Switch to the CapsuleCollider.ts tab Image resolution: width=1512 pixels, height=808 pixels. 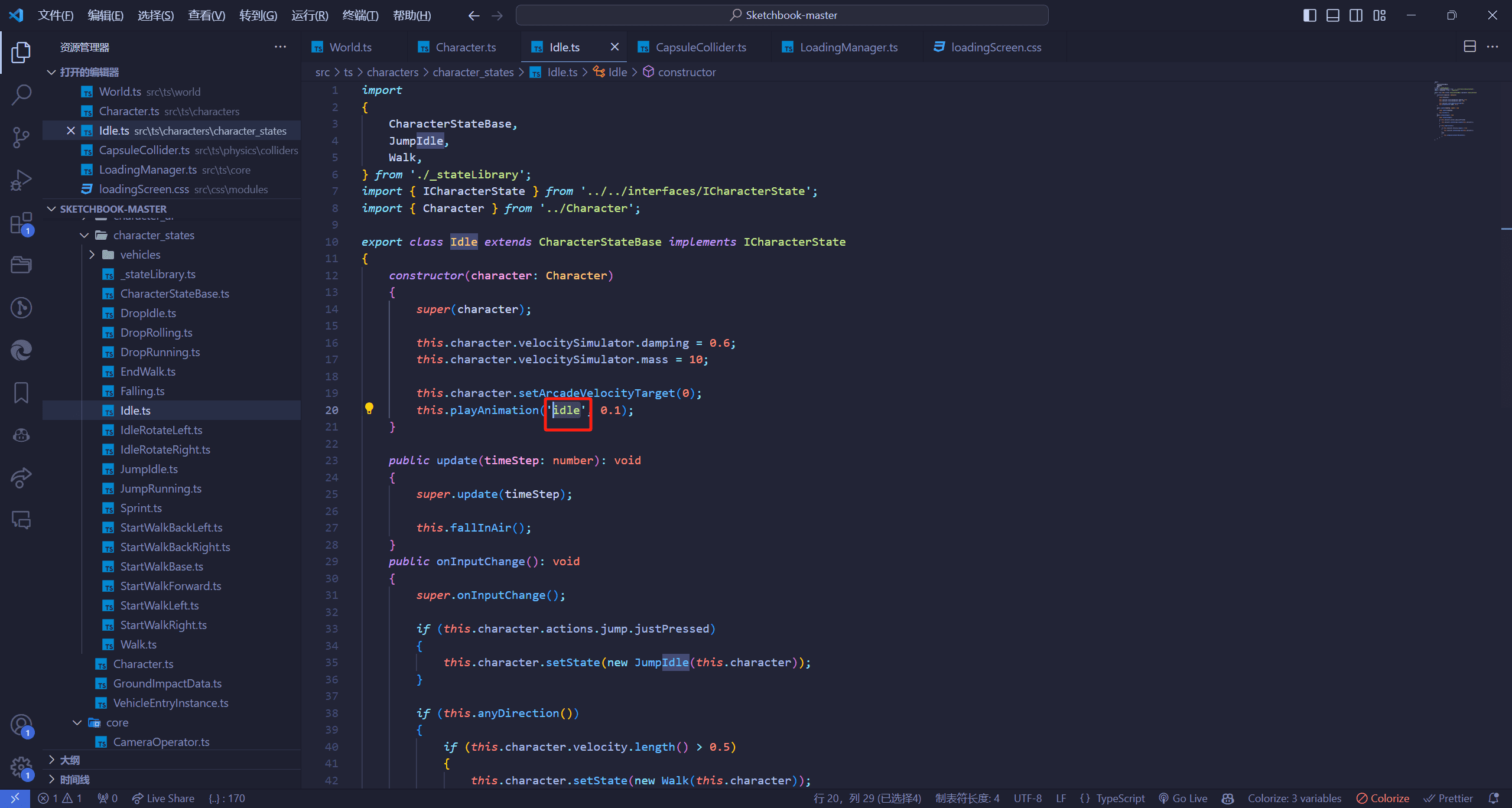(700, 47)
